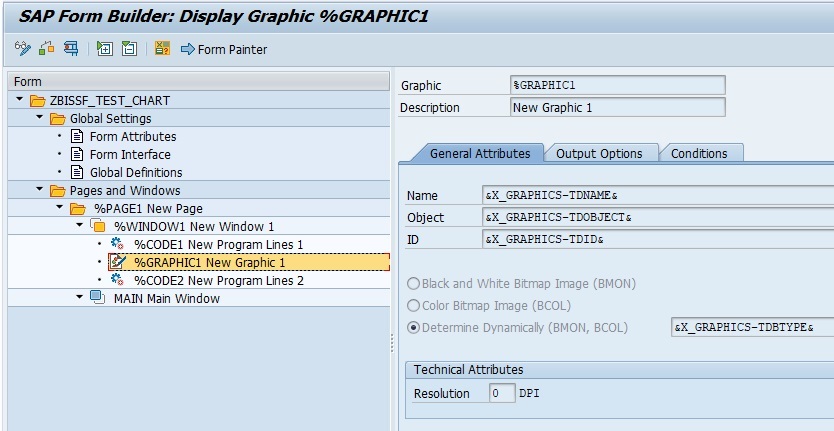Select the Form Attributes tree row

[x=199, y=136]
